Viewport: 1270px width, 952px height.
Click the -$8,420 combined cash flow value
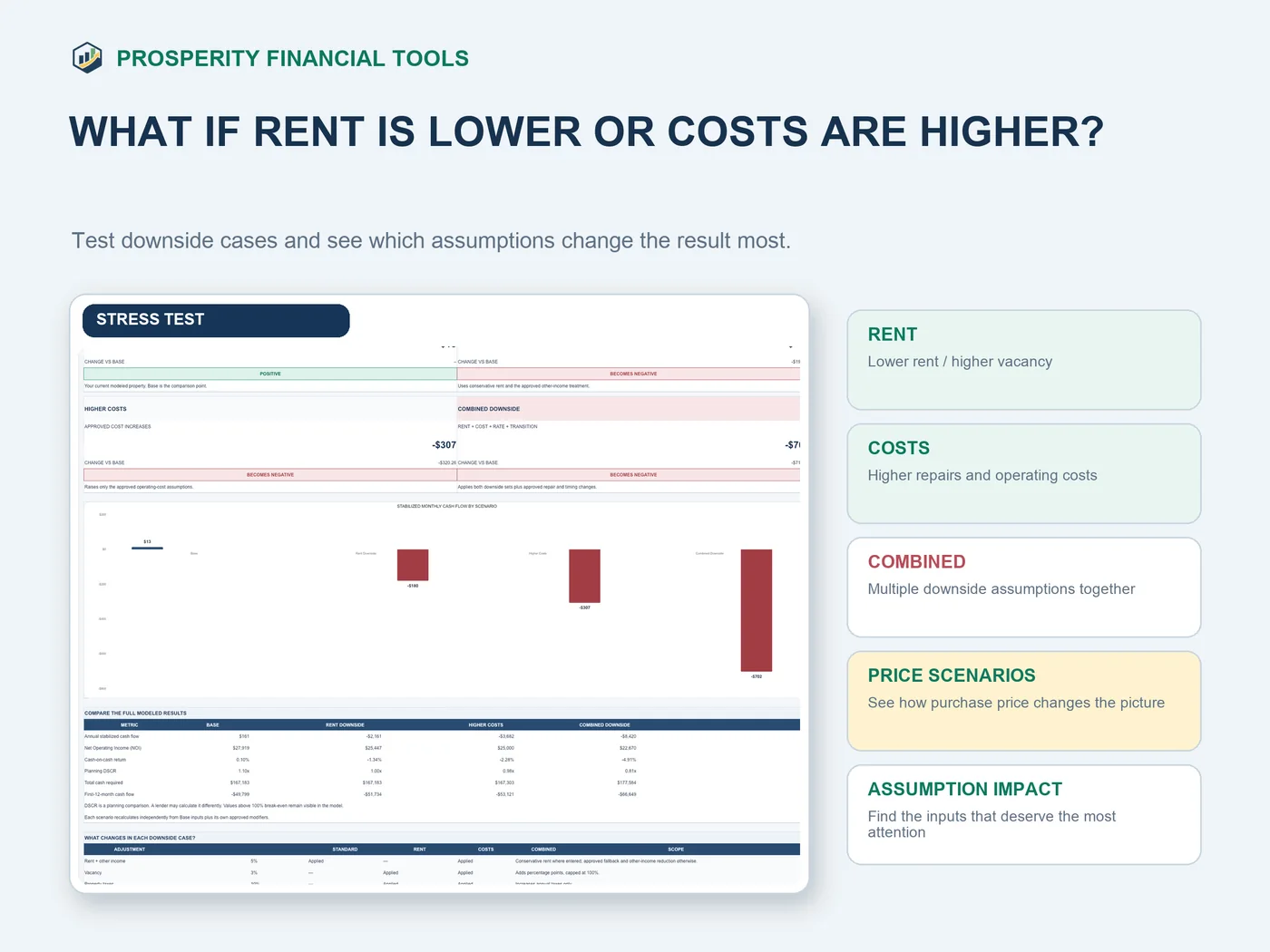coord(628,736)
